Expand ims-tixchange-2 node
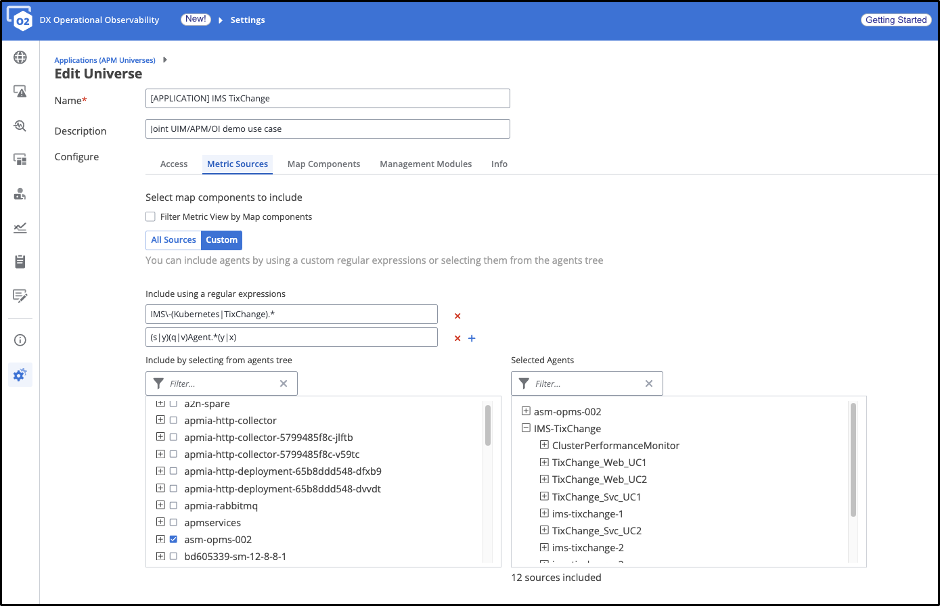The image size is (940, 606). point(544,547)
